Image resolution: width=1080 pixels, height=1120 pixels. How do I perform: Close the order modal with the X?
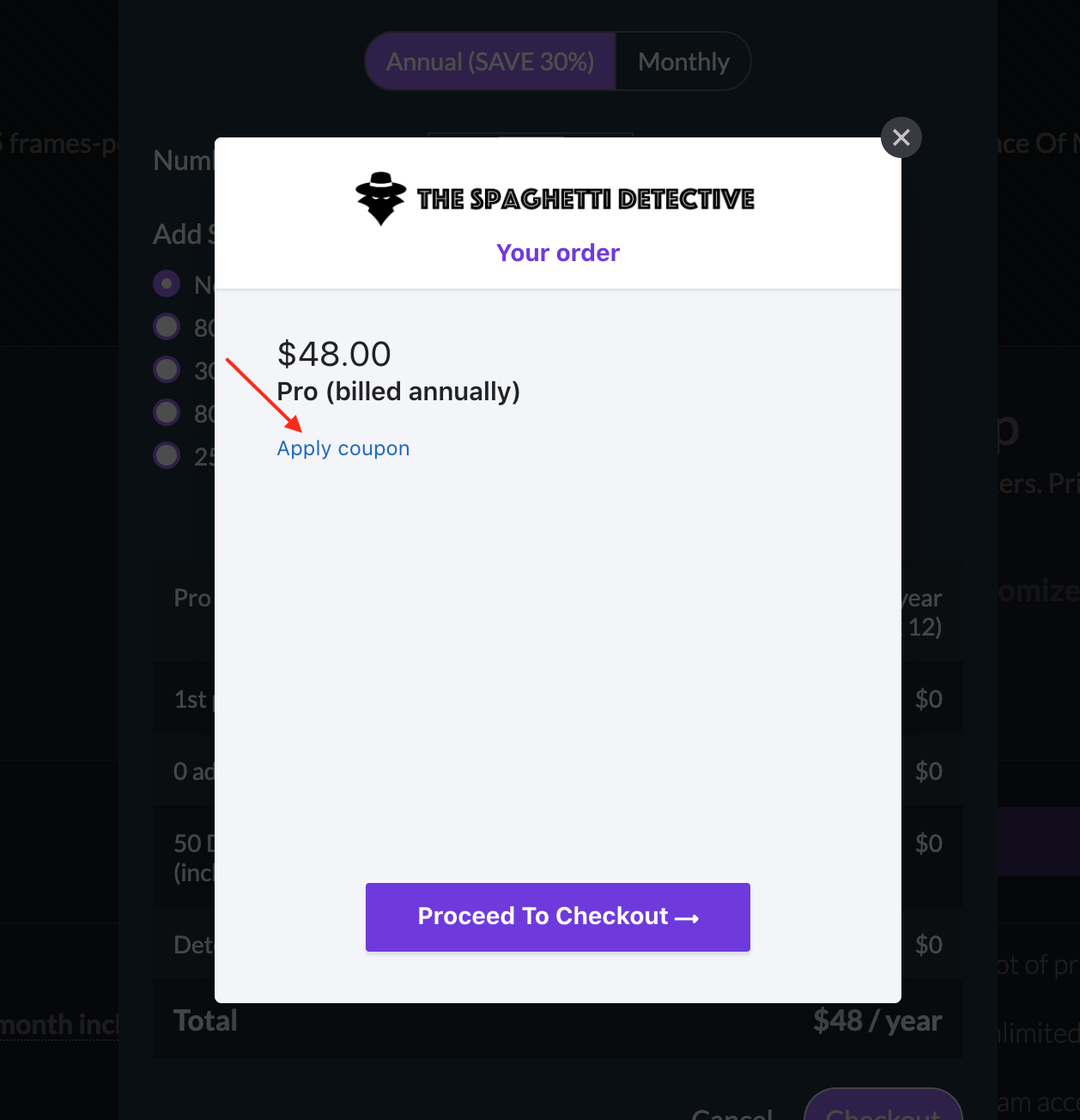pos(901,137)
